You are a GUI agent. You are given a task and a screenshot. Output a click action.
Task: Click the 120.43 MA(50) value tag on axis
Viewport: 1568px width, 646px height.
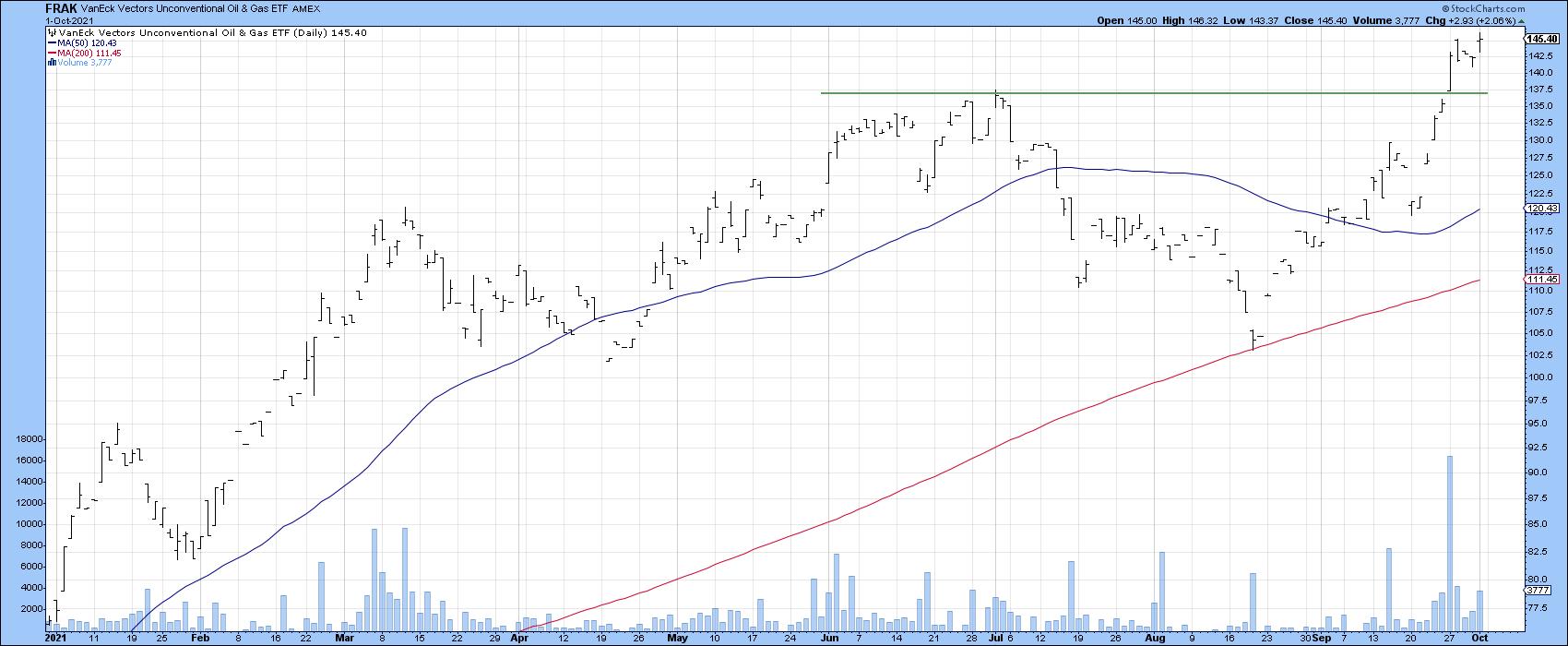[1542, 209]
